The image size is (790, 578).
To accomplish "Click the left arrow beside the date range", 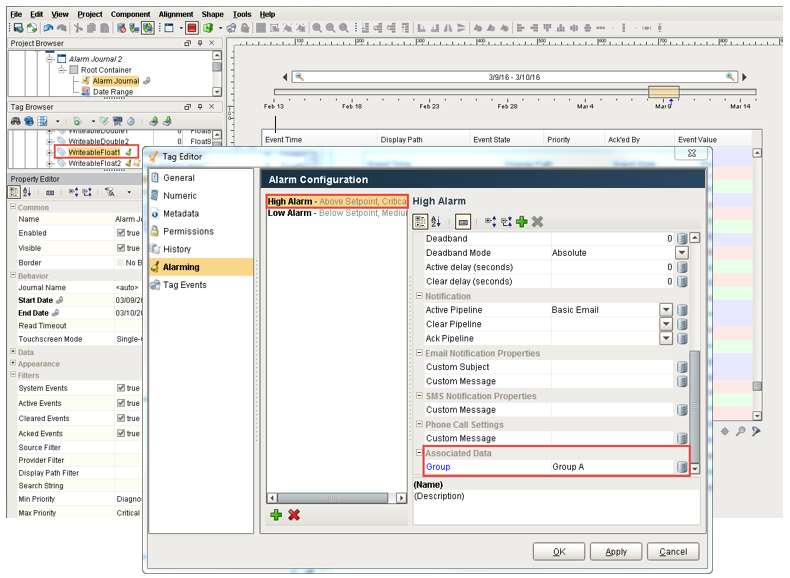I will (x=285, y=77).
